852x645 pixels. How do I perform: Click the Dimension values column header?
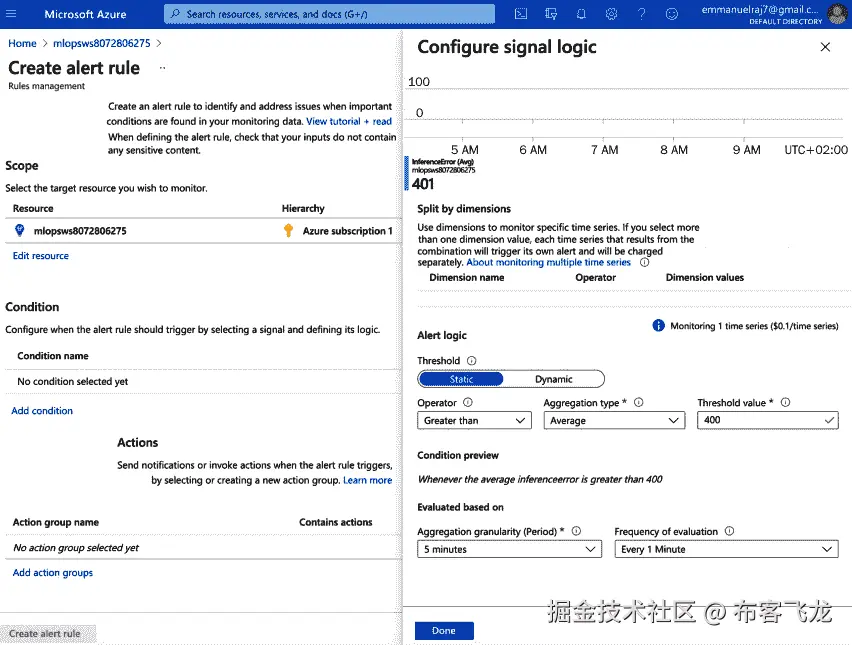pos(705,278)
